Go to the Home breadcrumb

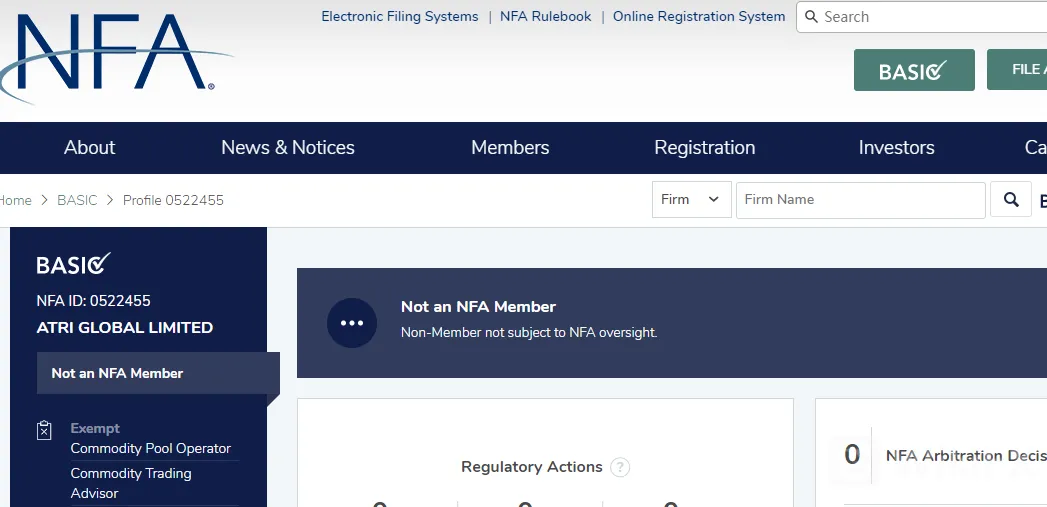coord(15,200)
